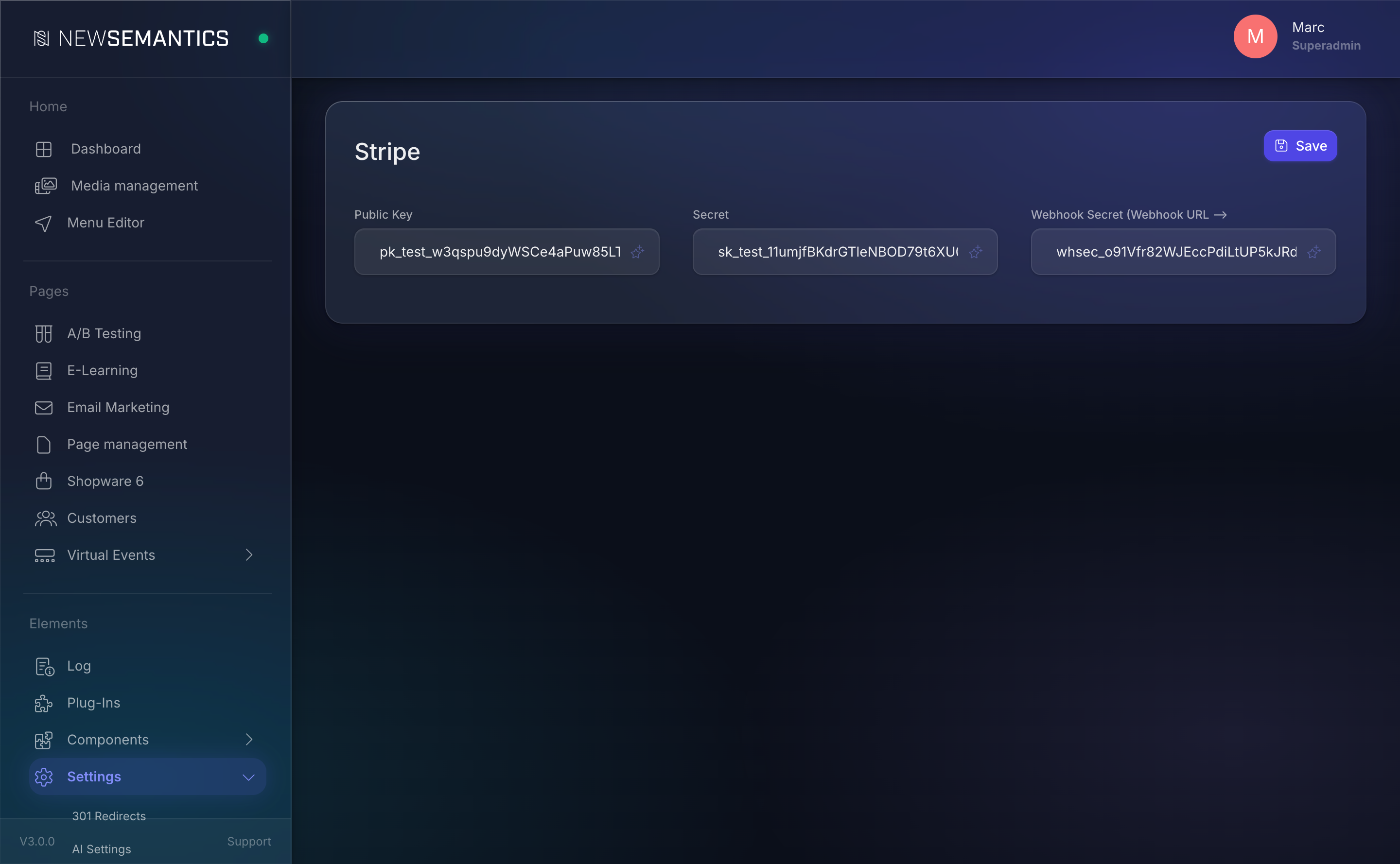Click the Plug-Ins puzzle icon

click(x=43, y=704)
